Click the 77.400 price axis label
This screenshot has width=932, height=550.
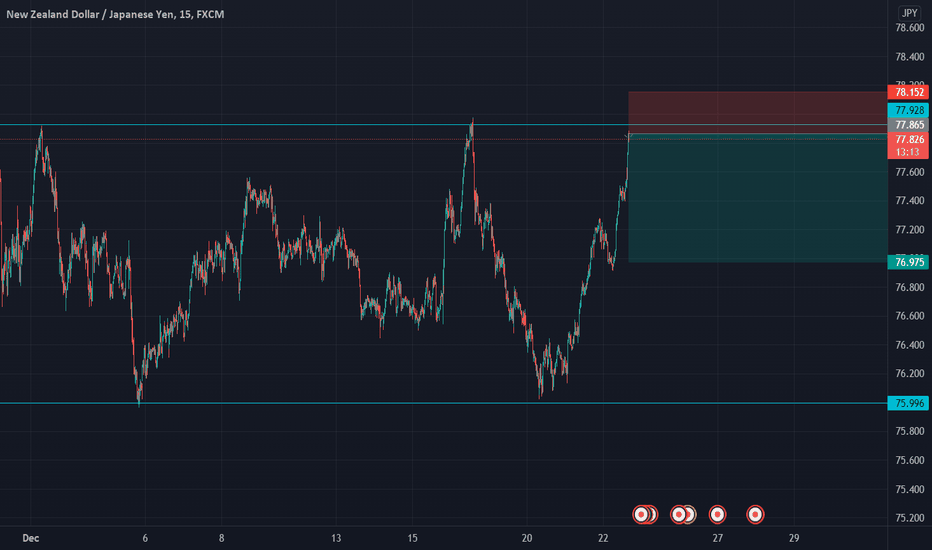pyautogui.click(x=909, y=200)
